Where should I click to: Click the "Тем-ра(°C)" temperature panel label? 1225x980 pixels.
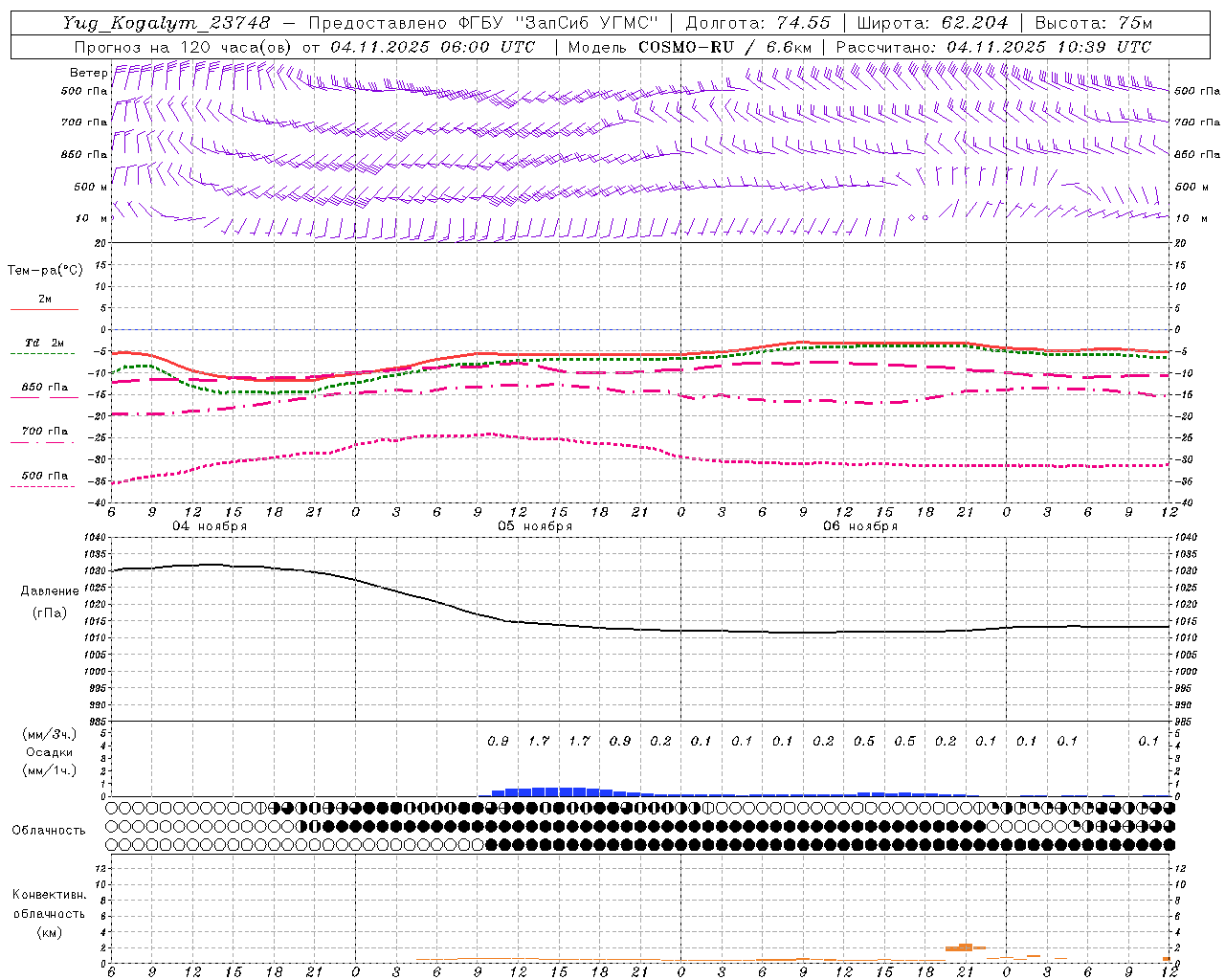point(45,271)
